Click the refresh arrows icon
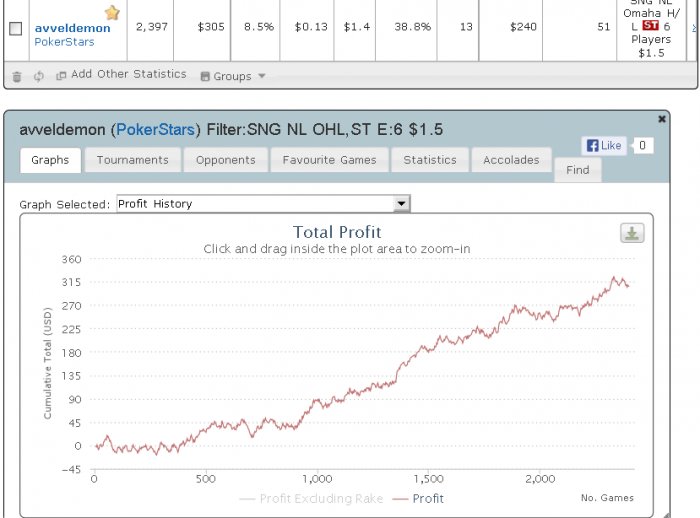Screen dimensions: 700x518 pyautogui.click(x=39, y=75)
